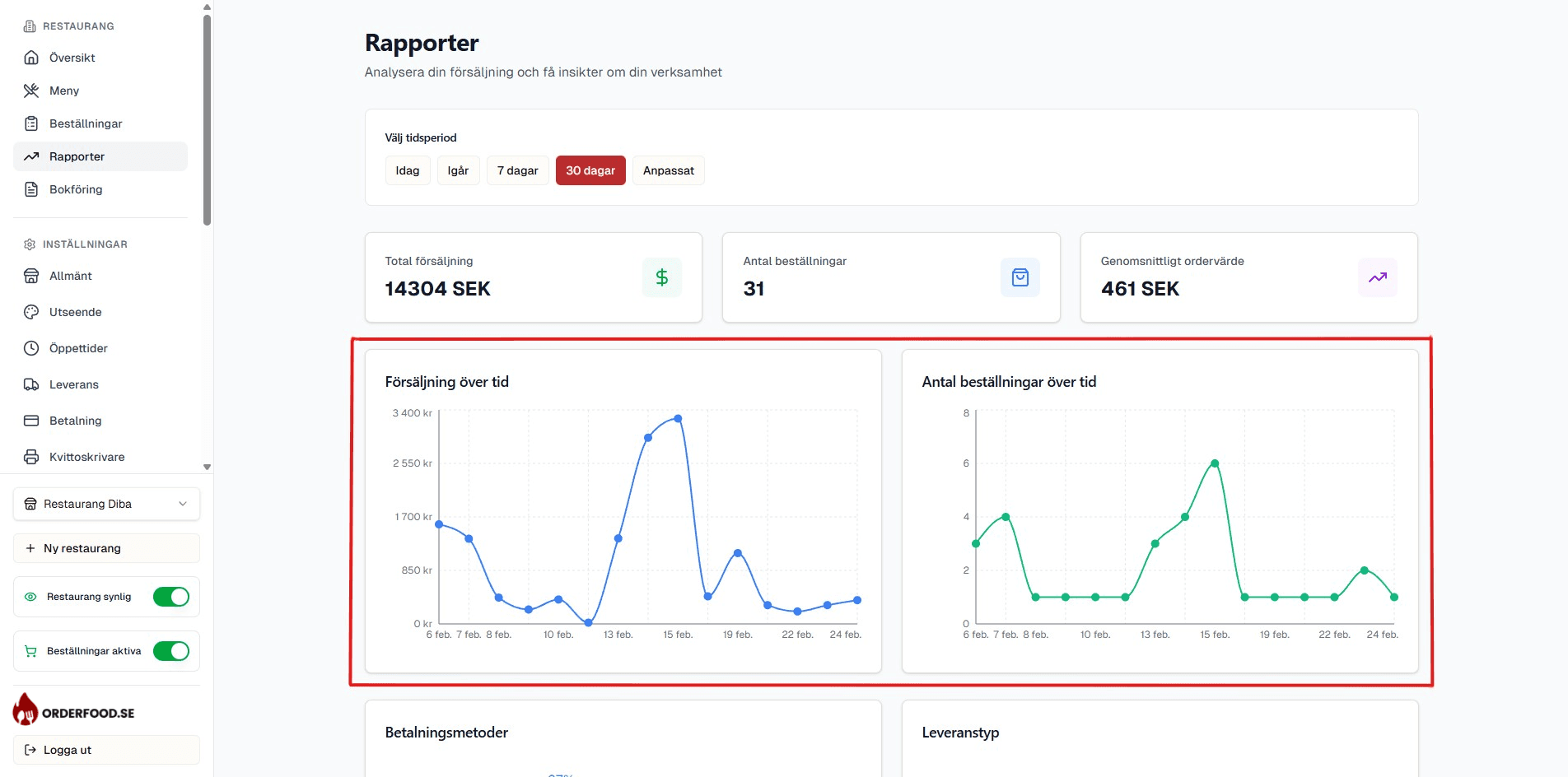Open the Restaurang Diba restaurant dropdown

click(106, 504)
